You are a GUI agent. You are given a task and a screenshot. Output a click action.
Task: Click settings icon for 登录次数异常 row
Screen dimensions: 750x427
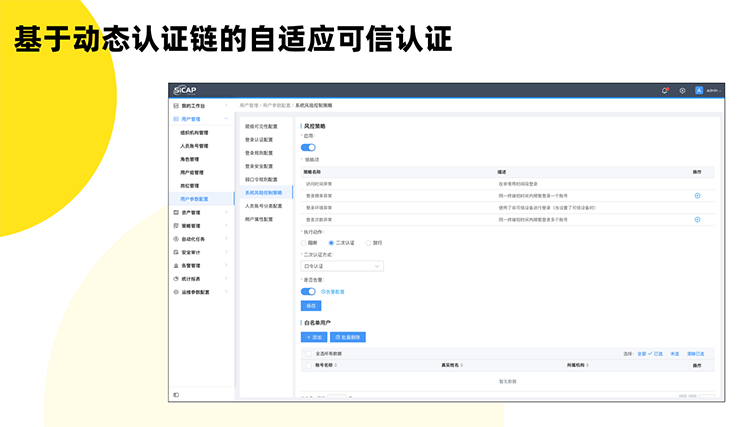coord(697,219)
